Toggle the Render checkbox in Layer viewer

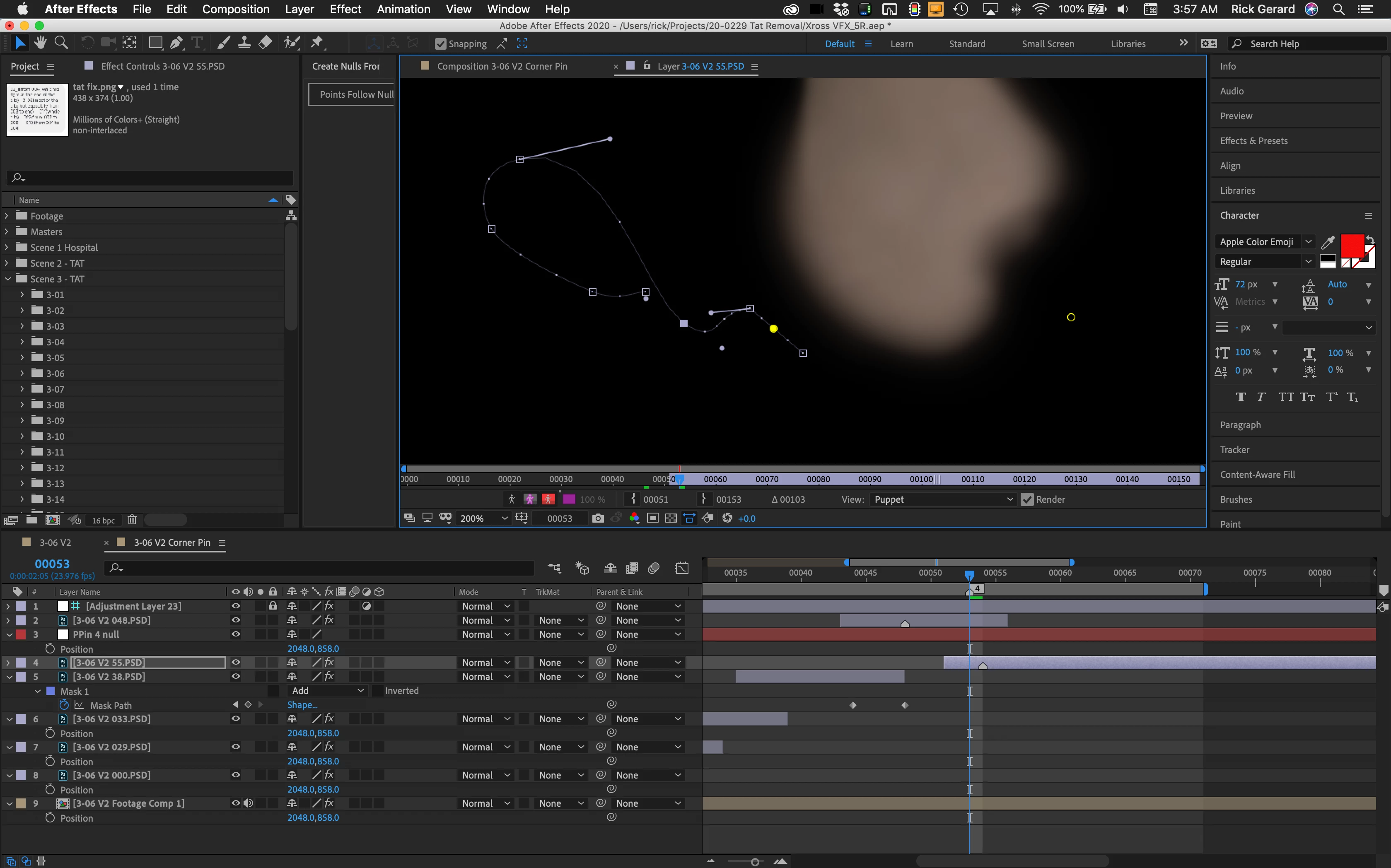tap(1027, 499)
